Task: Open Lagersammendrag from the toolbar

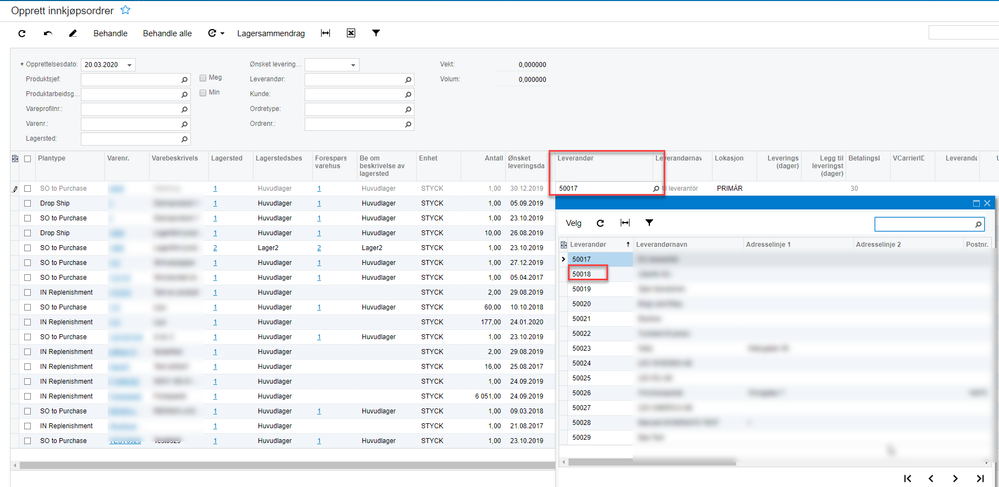Action: click(270, 33)
